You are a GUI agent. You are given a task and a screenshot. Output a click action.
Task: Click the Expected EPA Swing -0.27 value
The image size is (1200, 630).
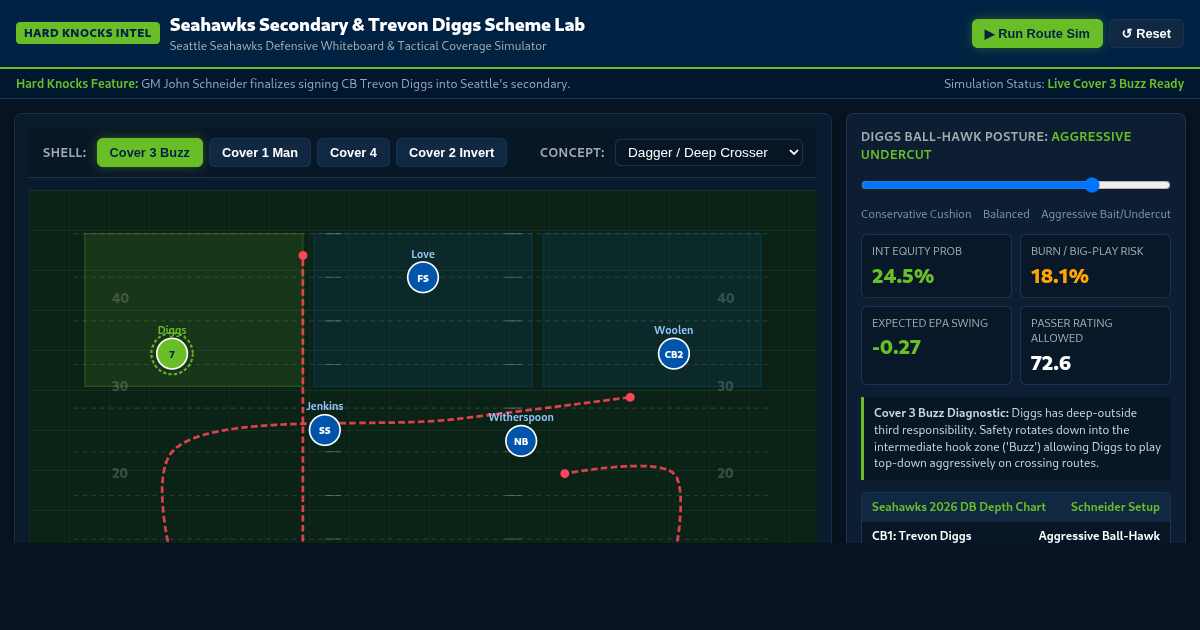tap(896, 348)
